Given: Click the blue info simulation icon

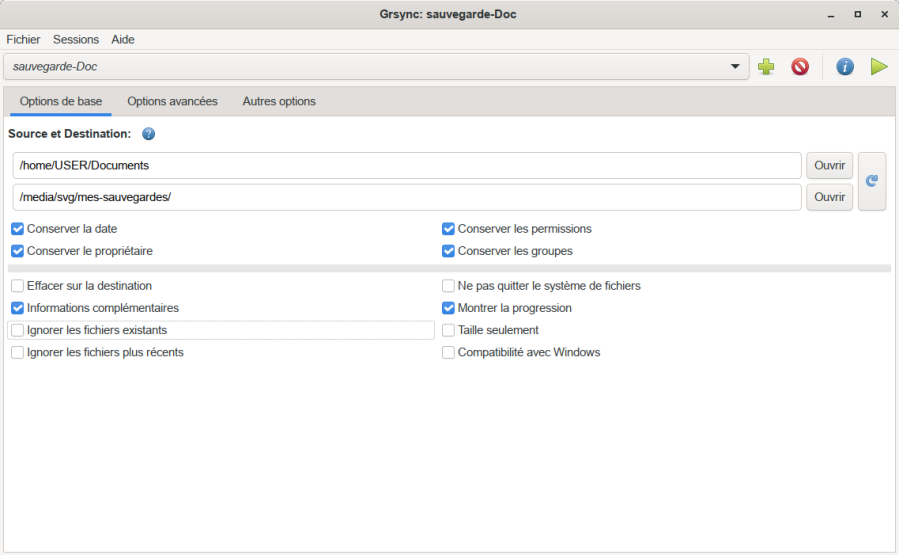Looking at the screenshot, I should [x=845, y=67].
